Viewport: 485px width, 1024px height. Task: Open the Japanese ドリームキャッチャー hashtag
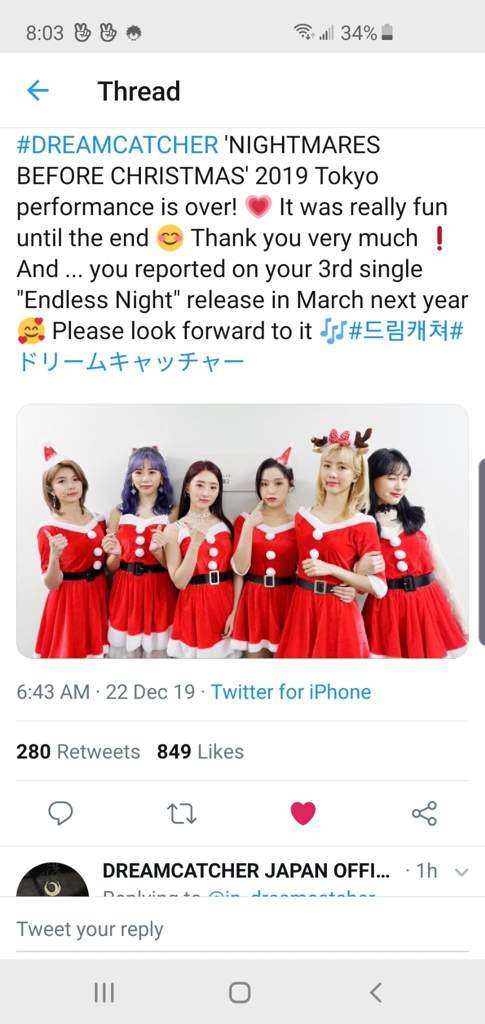(131, 362)
